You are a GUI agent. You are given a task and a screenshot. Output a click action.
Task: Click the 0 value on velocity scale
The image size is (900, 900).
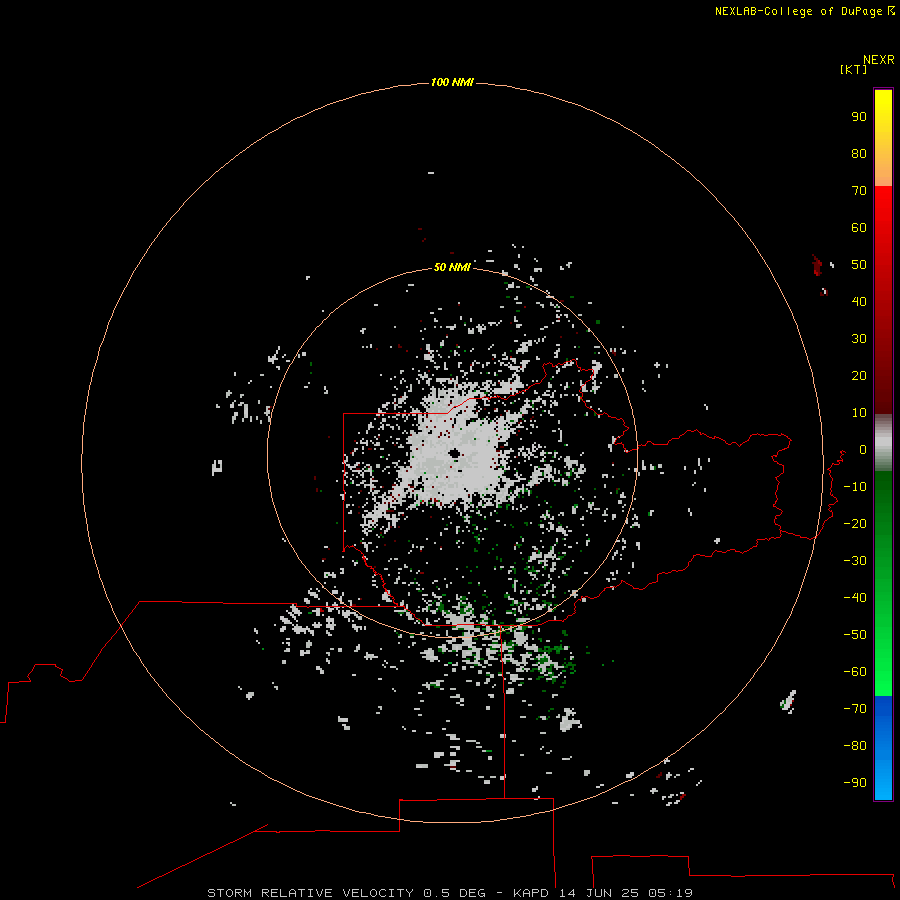(x=863, y=449)
